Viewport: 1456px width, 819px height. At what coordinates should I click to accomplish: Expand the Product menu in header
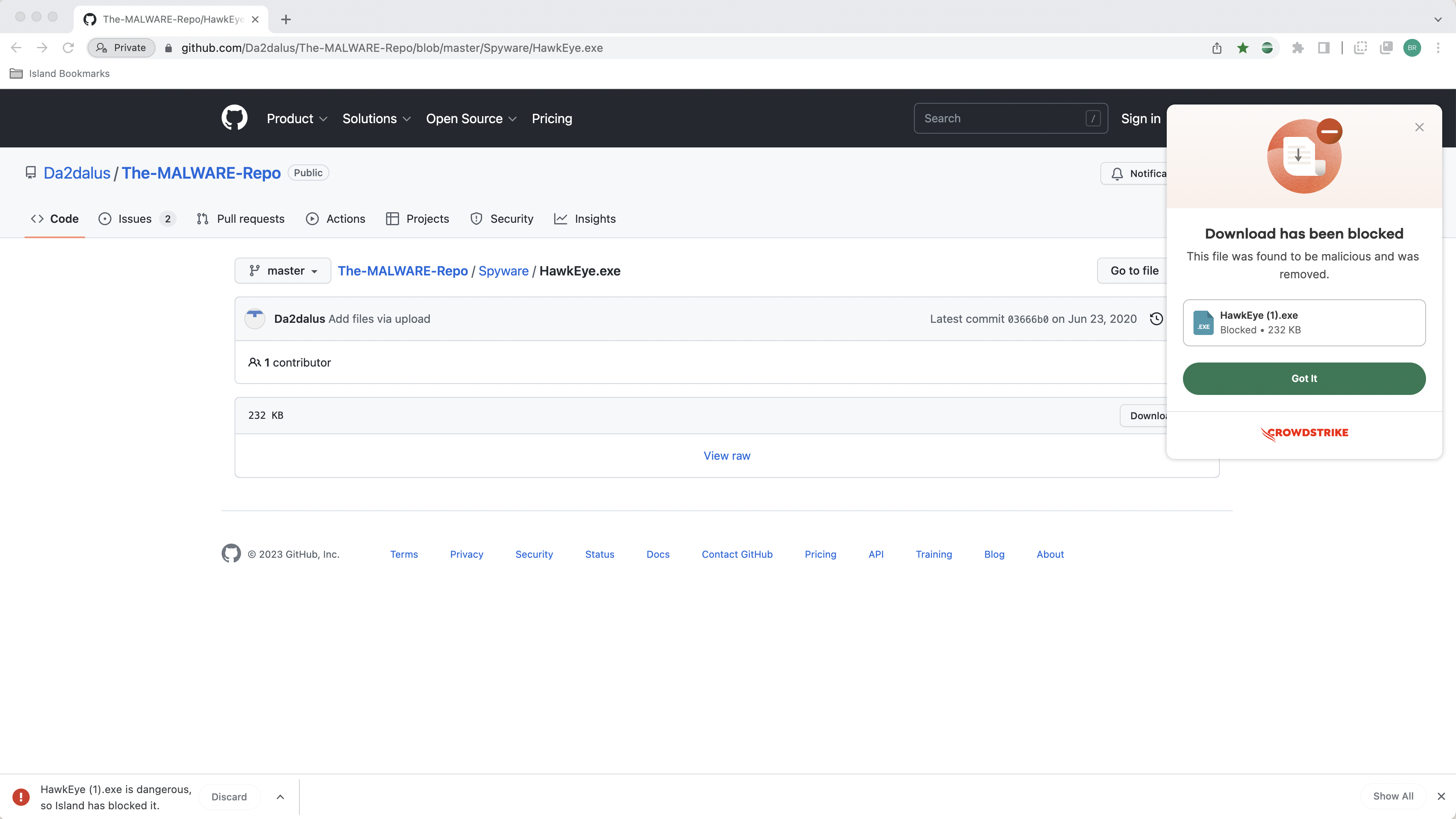[x=297, y=119]
